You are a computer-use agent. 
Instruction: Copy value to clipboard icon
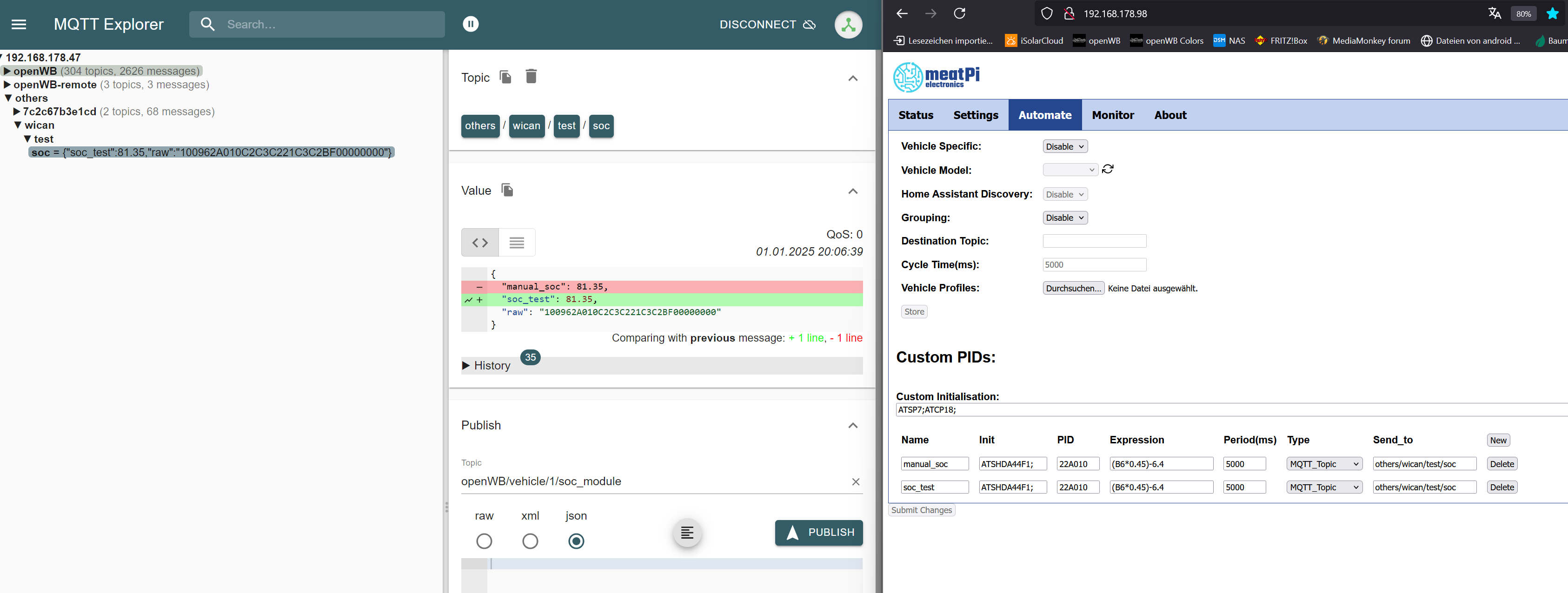coord(507,191)
